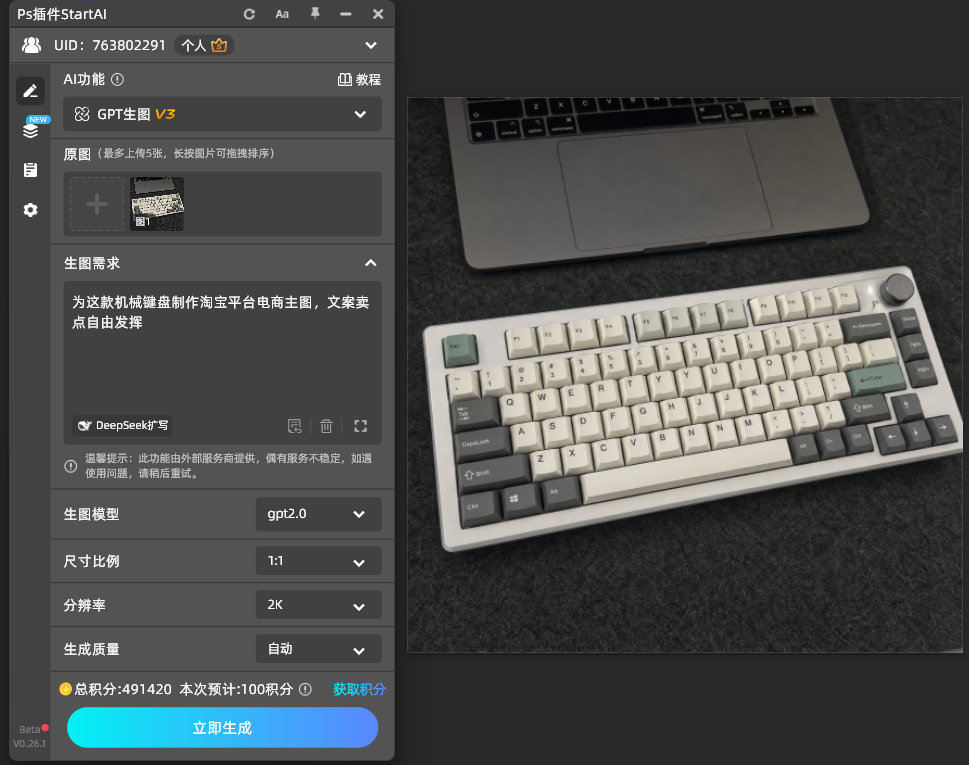Click the gold coin points icon
969x765 pixels.
66,689
